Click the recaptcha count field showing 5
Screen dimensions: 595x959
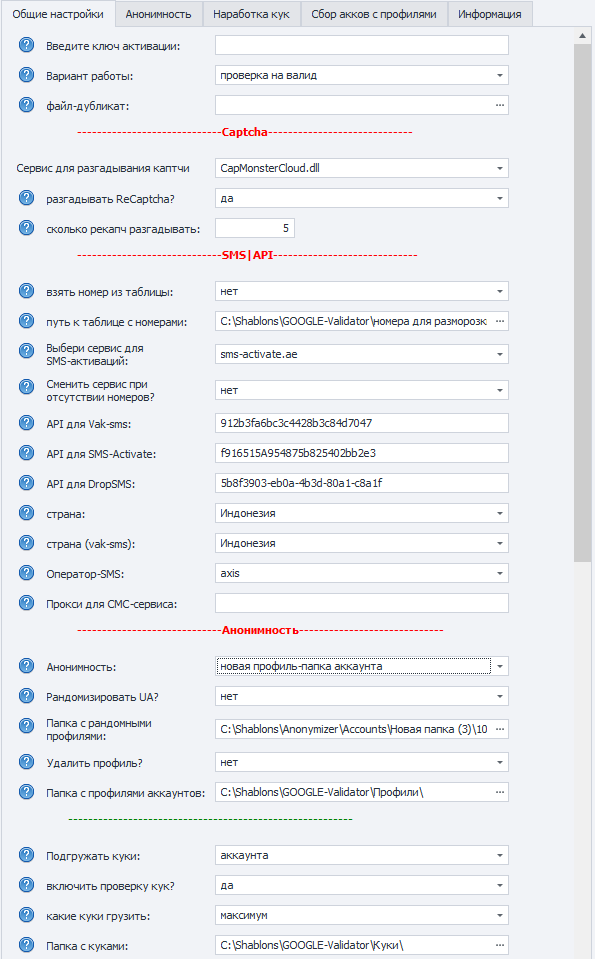point(254,228)
